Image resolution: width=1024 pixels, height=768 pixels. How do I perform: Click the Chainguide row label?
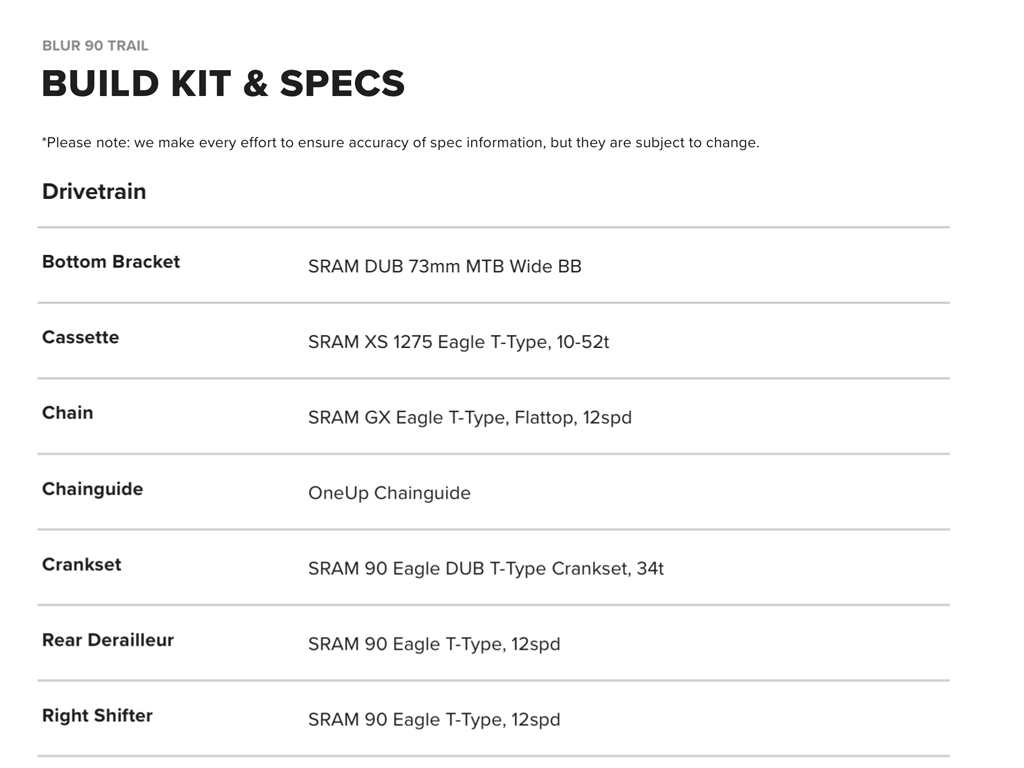point(92,489)
